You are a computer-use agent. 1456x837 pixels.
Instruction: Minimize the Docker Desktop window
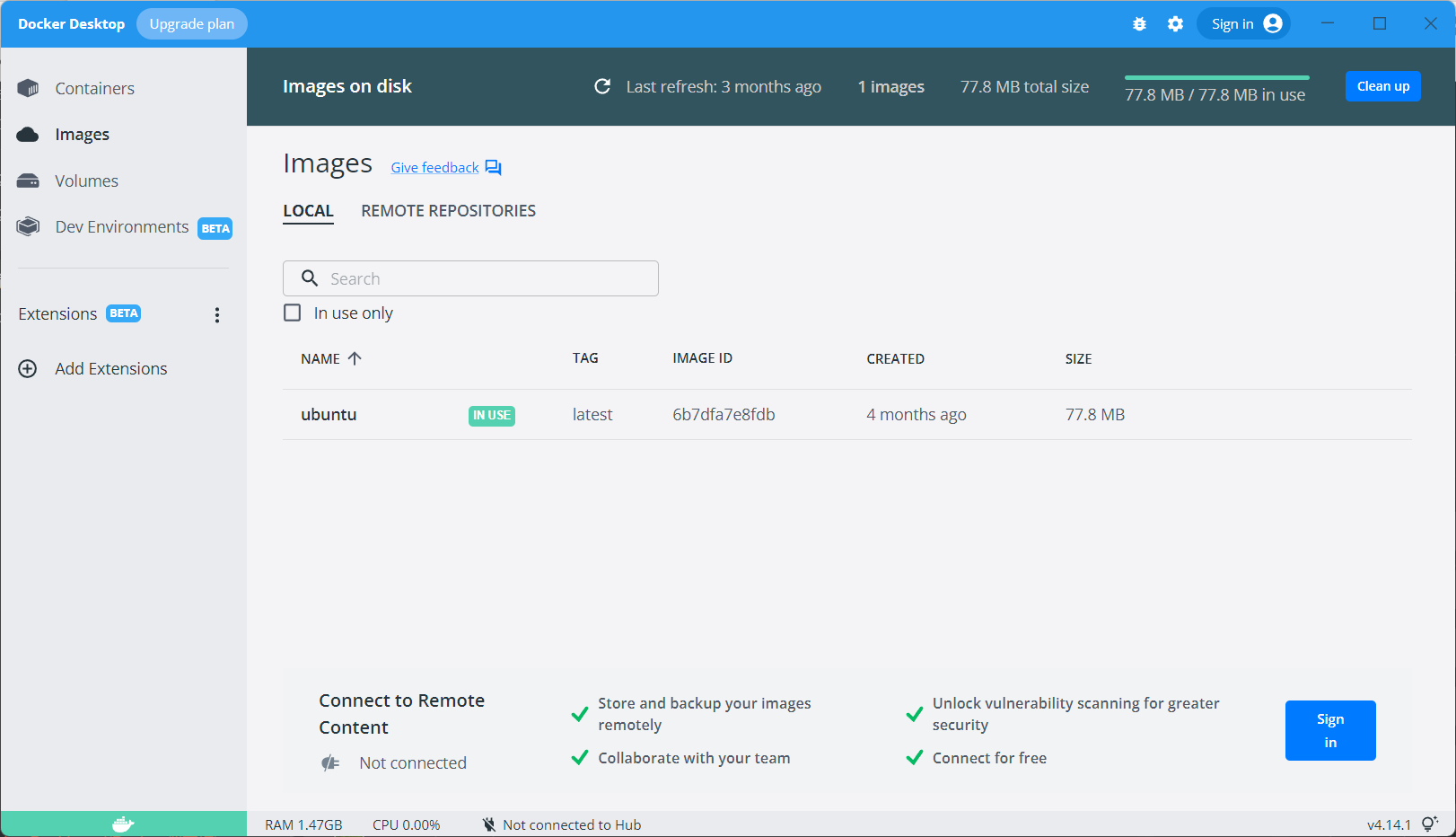1328,24
